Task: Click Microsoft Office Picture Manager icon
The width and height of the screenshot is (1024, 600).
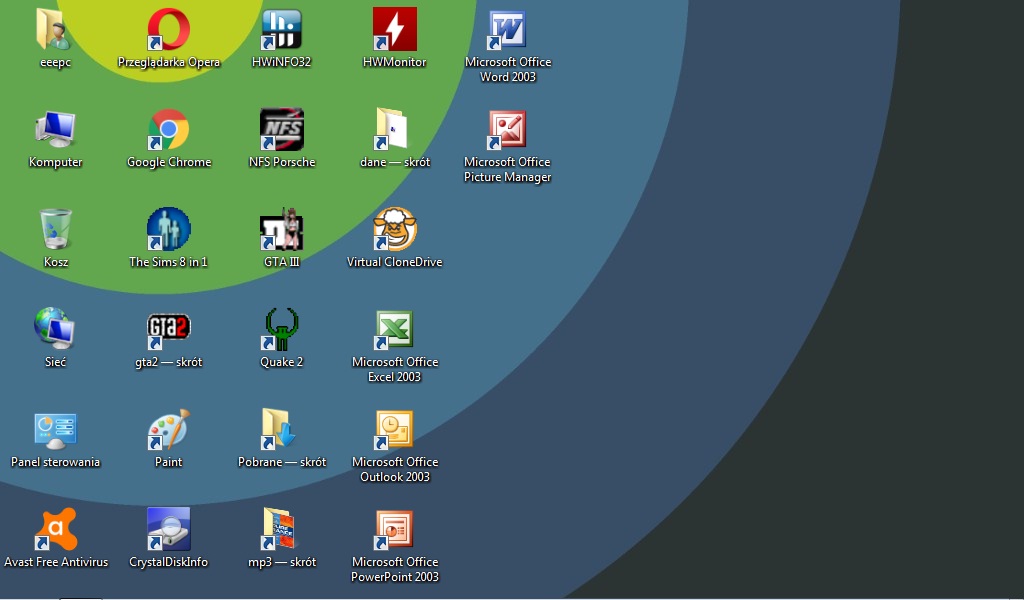Action: click(507, 129)
